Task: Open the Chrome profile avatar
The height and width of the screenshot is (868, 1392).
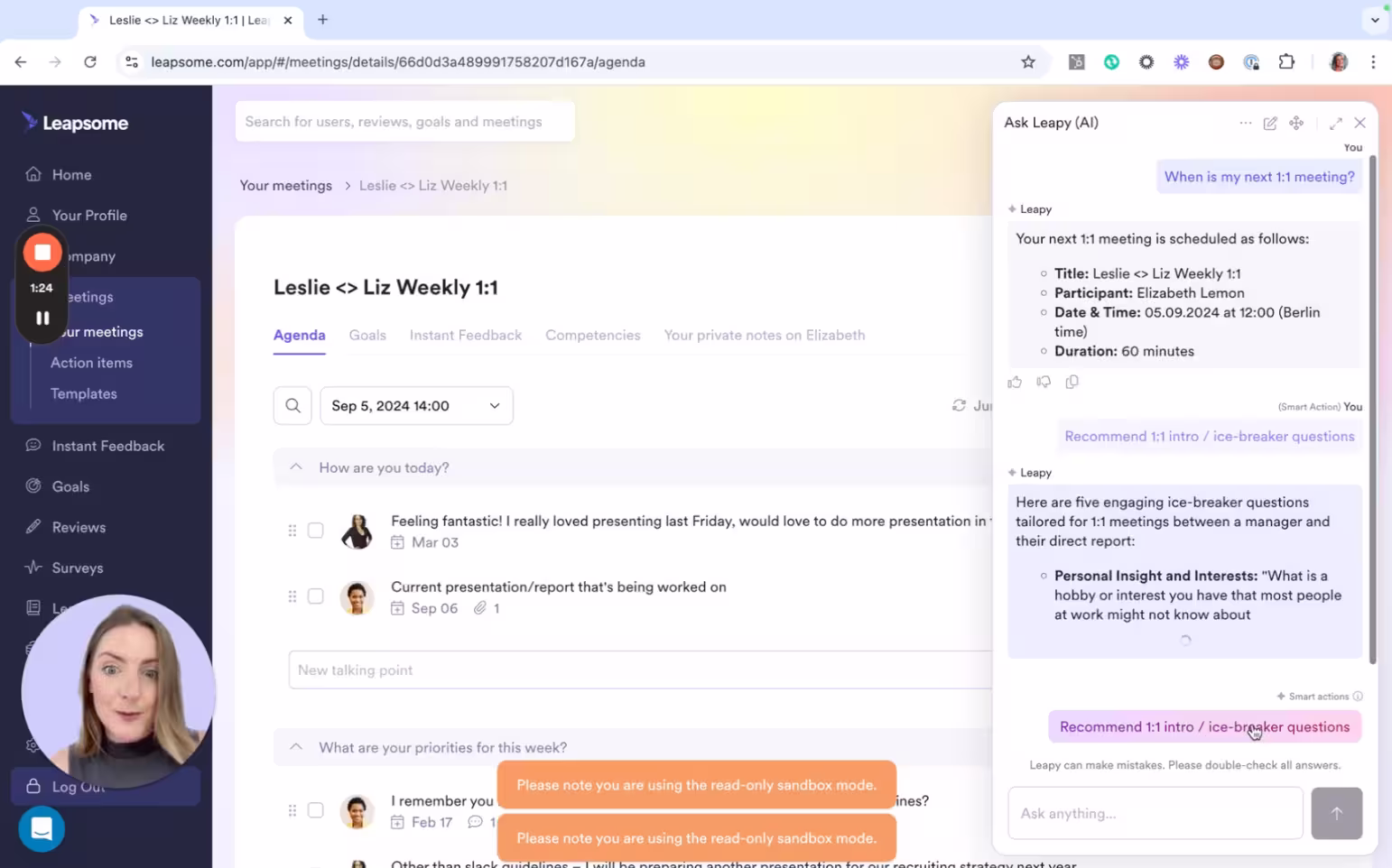Action: (1339, 62)
